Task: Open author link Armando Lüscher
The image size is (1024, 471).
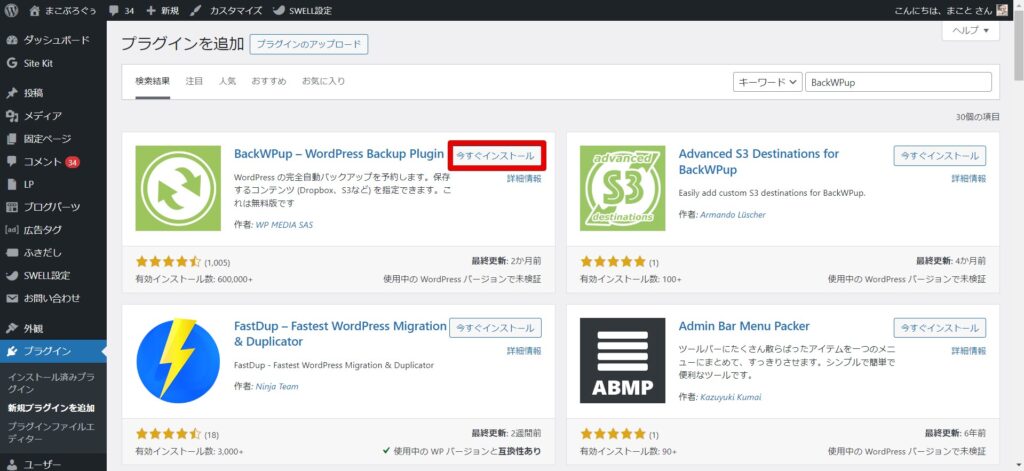Action: coord(733,214)
